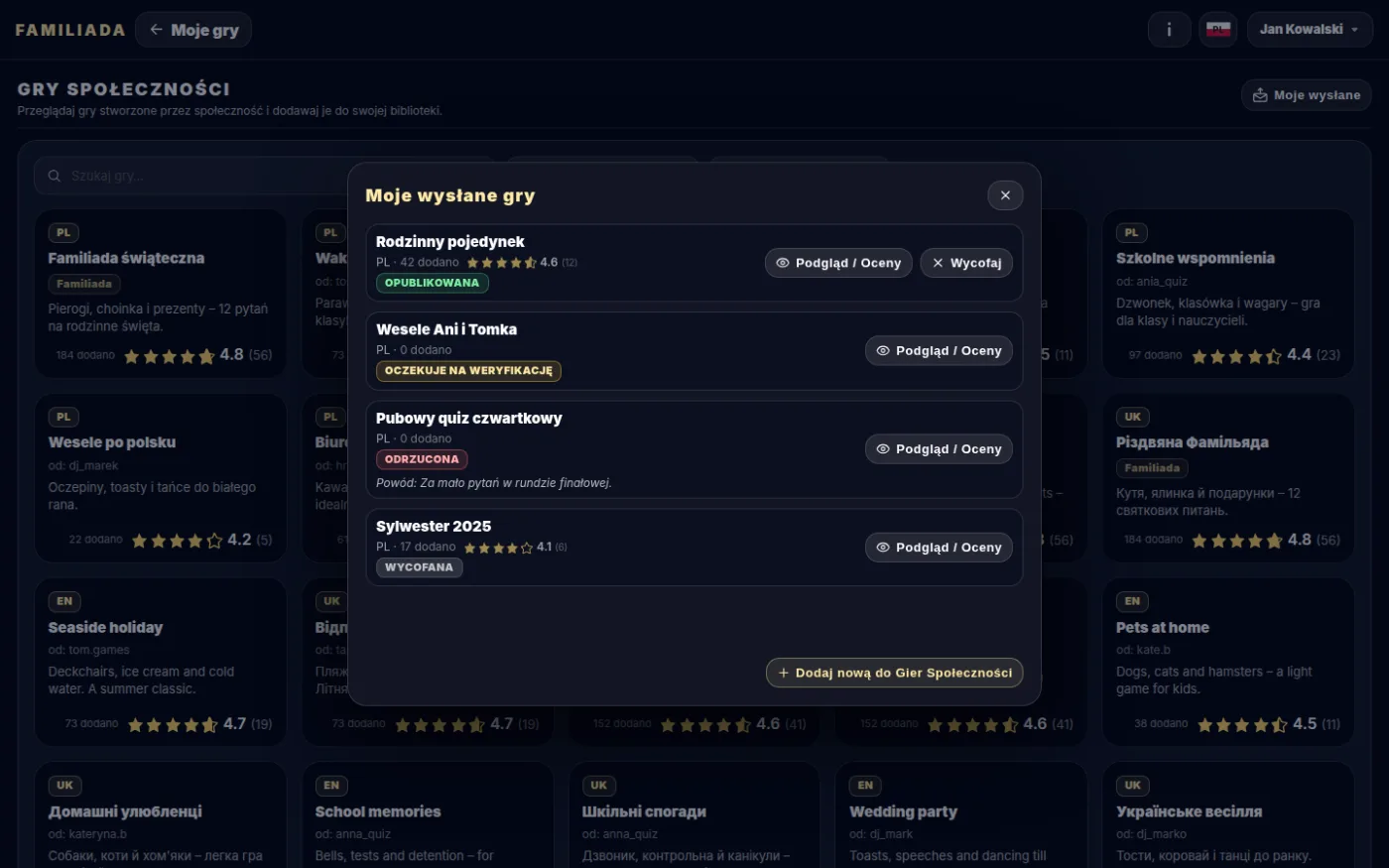Image resolution: width=1389 pixels, height=868 pixels.
Task: Open the info icon in the header
Action: coord(1169,30)
